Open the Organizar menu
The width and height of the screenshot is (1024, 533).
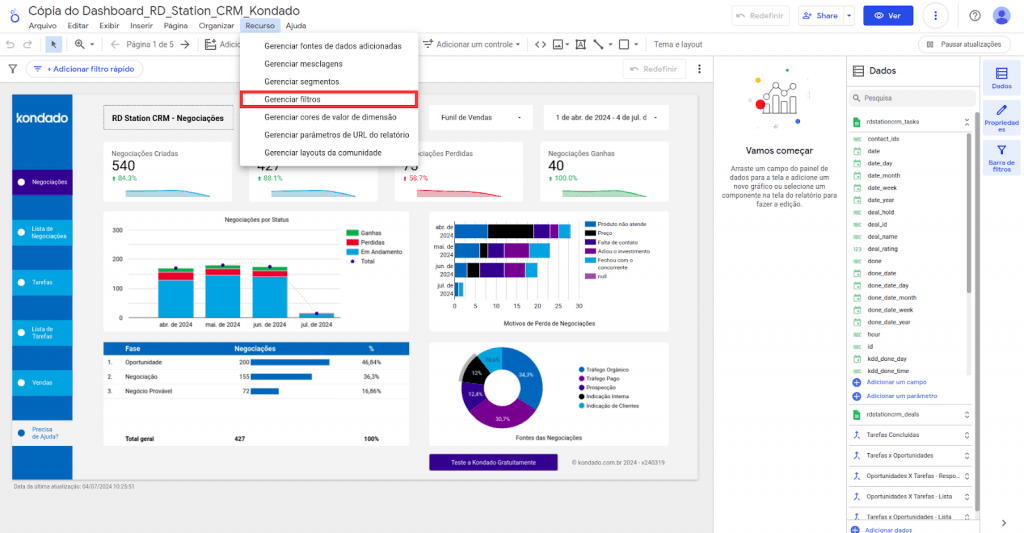click(216, 25)
